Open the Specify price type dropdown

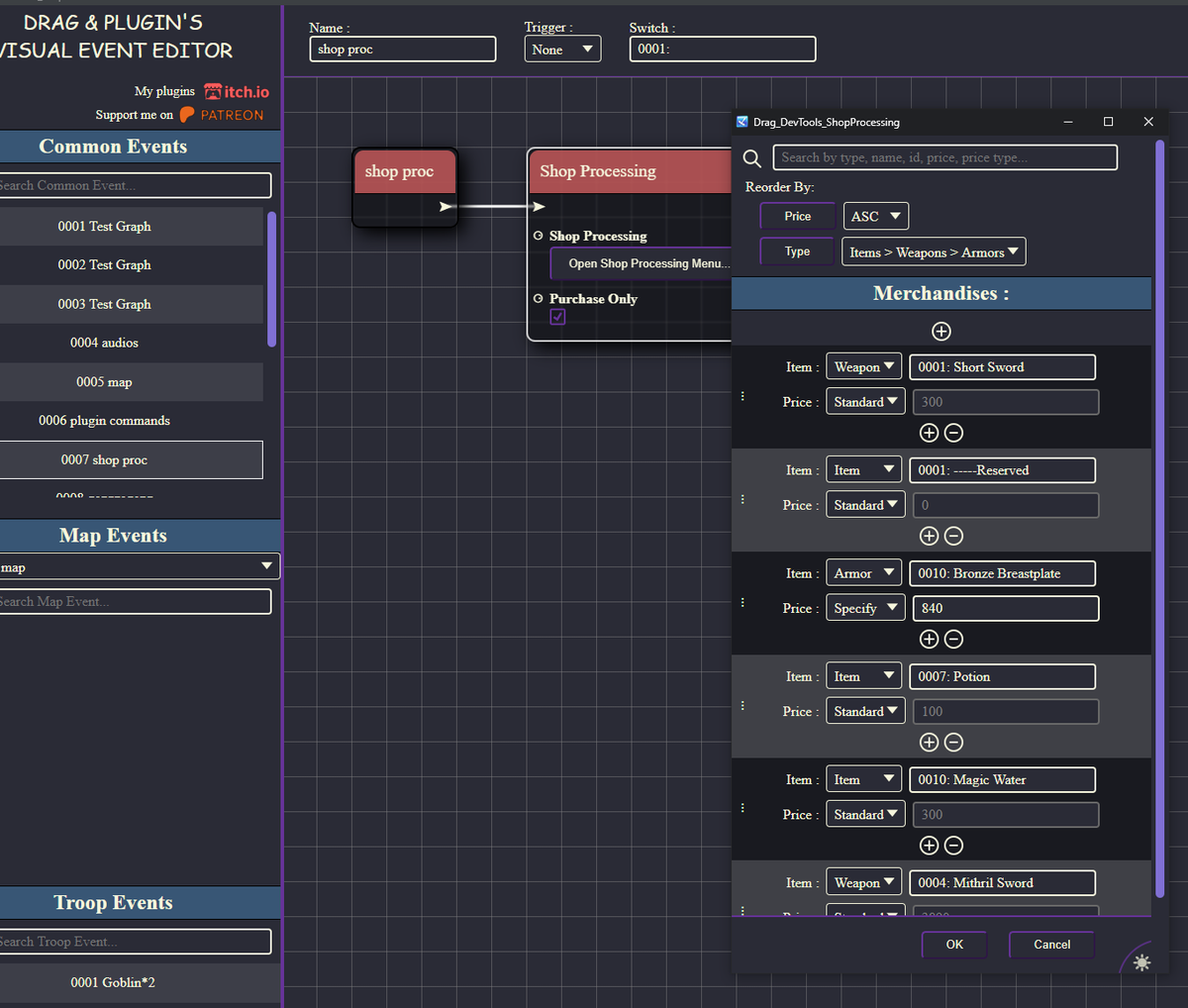click(x=864, y=608)
